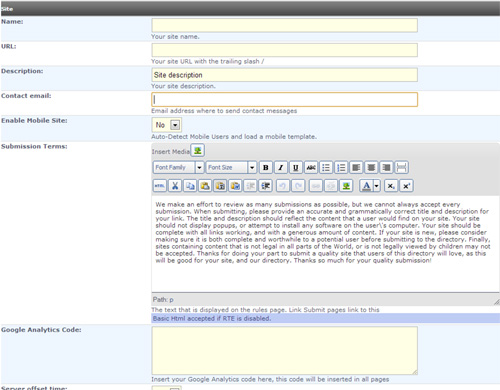The height and width of the screenshot is (390, 500).
Task: Click 'Auto-Detect Mobile Users' hint text
Action: pos(234,137)
